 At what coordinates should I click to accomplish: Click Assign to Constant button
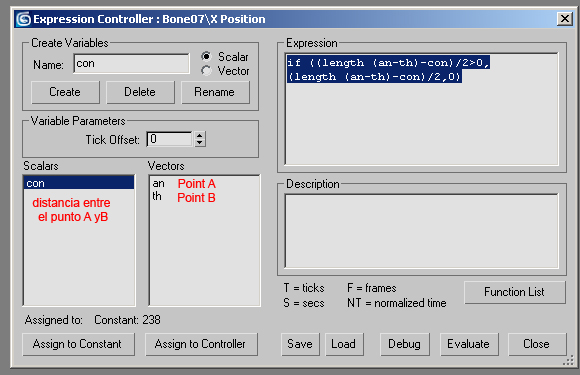(x=78, y=344)
